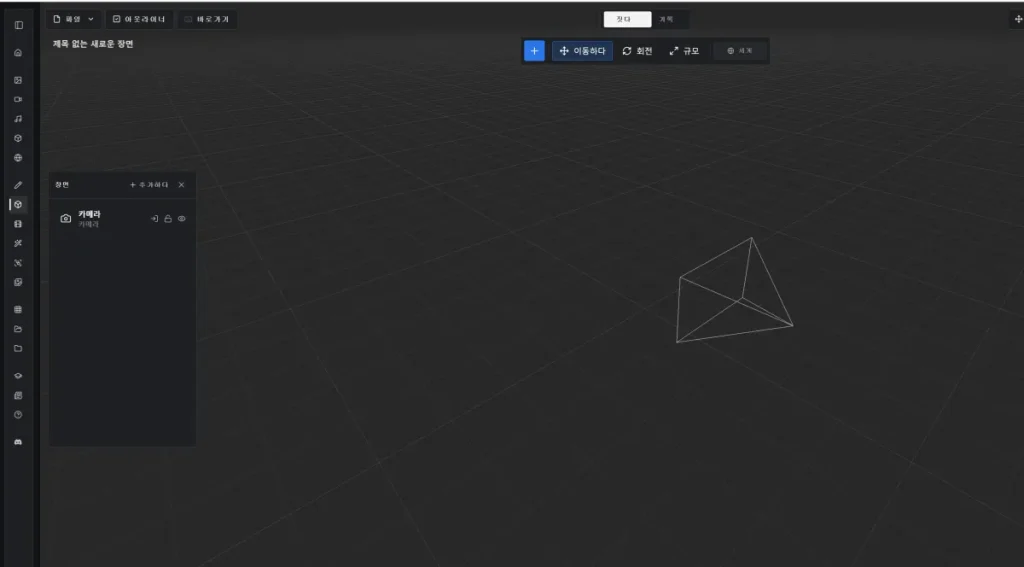Switch to the dark unselected top tab
This screenshot has height=567, width=1024.
pyautogui.click(x=667, y=20)
